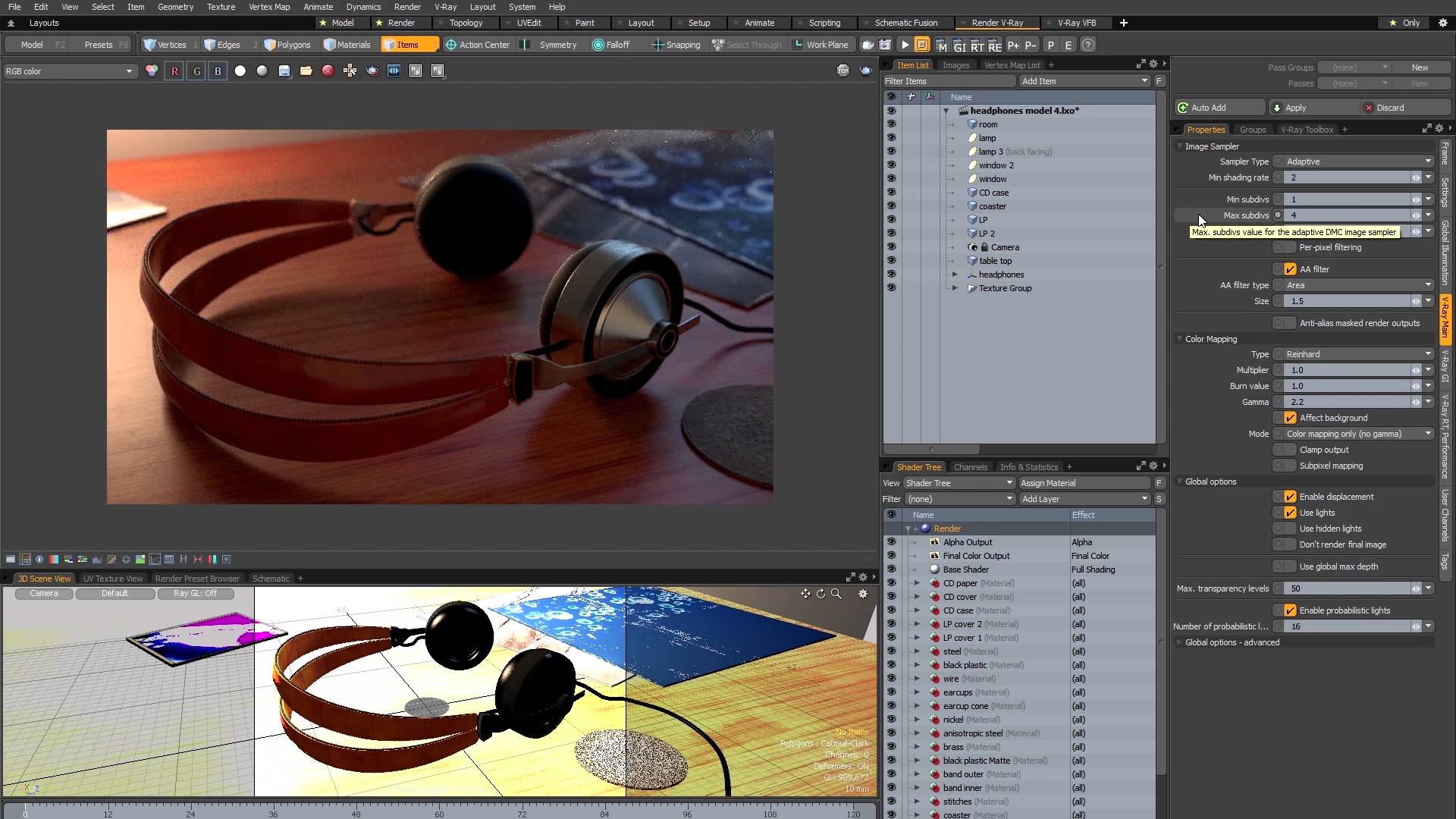
Task: Start a render with the teapot icon
Action: 372,71
